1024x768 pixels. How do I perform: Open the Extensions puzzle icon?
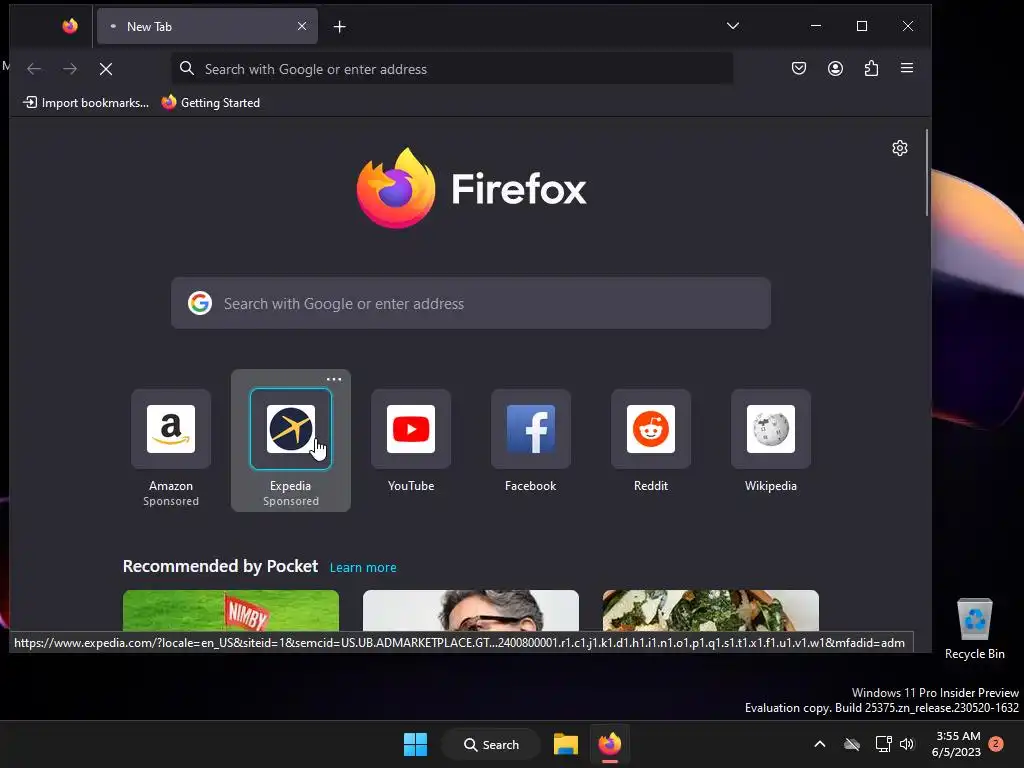[x=871, y=68]
